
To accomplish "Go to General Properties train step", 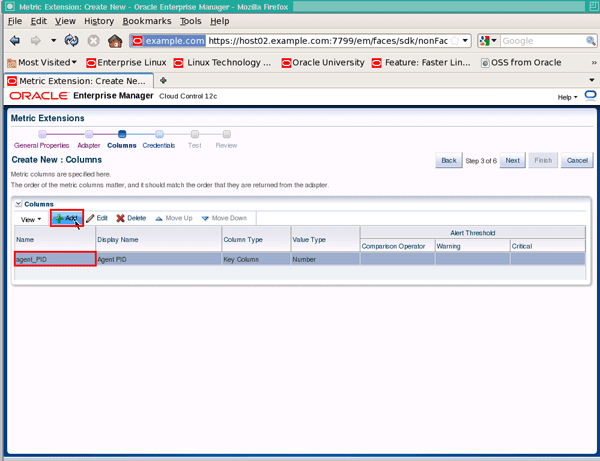I will [42, 145].
